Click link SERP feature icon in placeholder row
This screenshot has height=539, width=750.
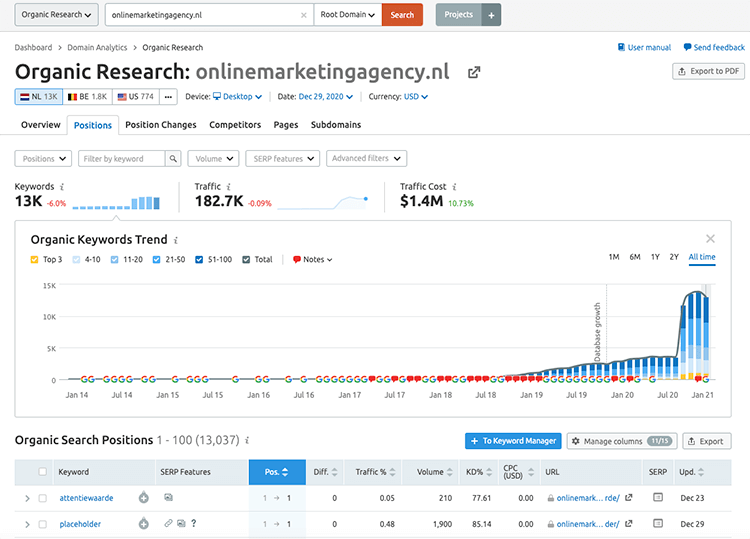pyautogui.click(x=168, y=523)
